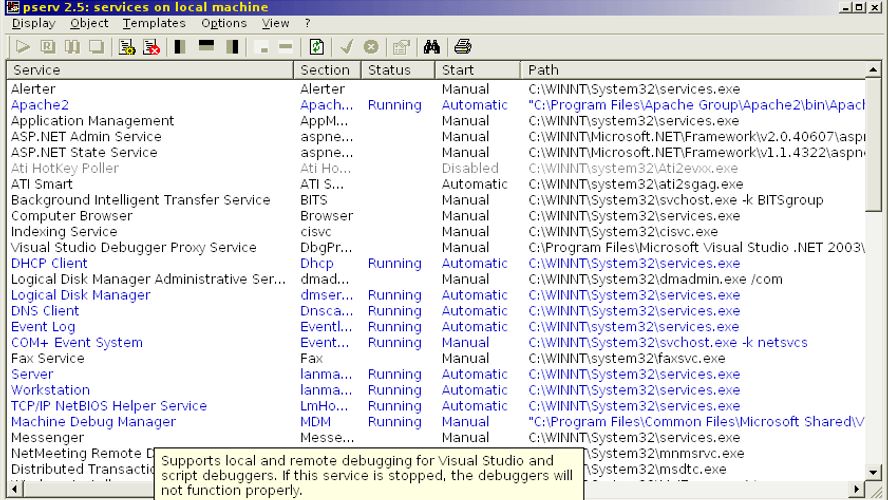Image resolution: width=888 pixels, height=500 pixels.
Task: Click the left-half black pane layout icon
Action: click(180, 46)
